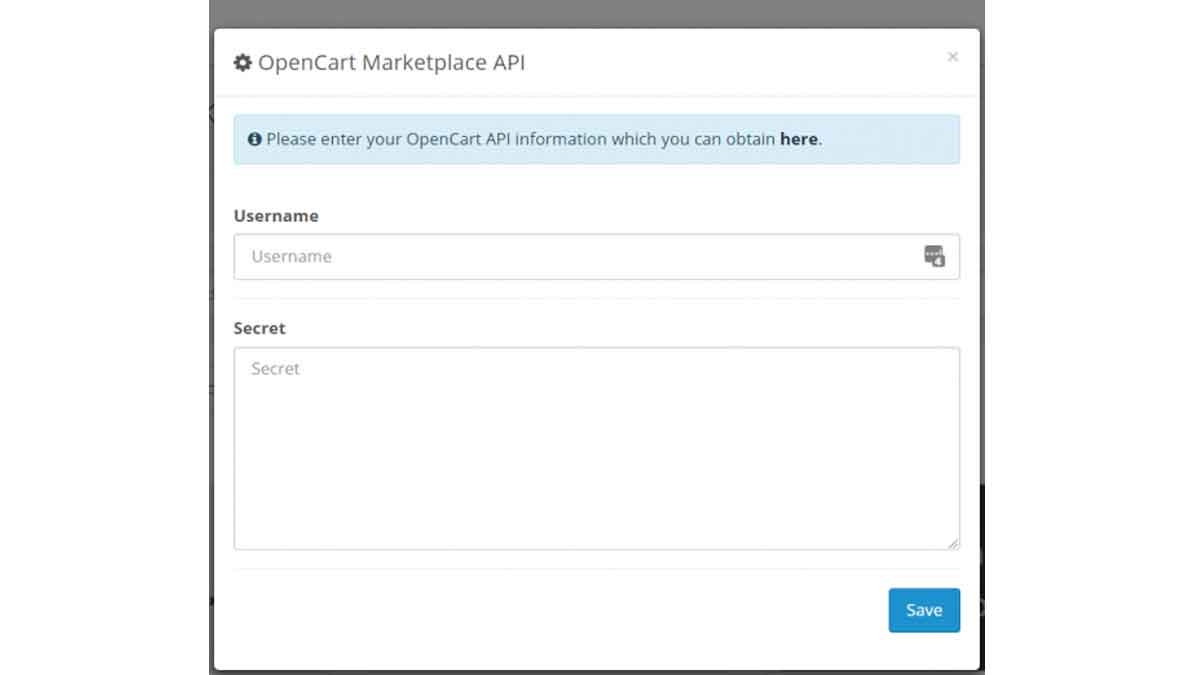Screen dimensions: 1200x675
Task: Click the 'OpenCart Marketplace API' title text
Action: [x=391, y=63]
